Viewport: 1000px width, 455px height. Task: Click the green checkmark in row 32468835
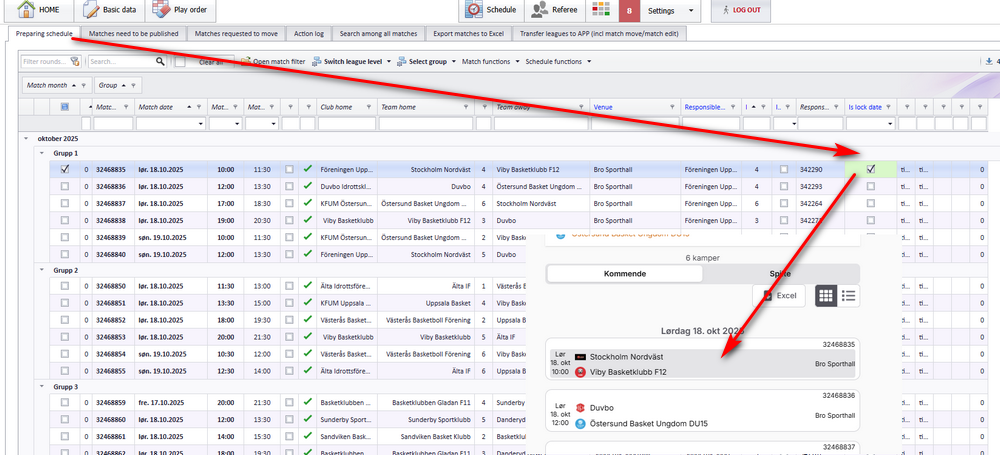(308, 170)
